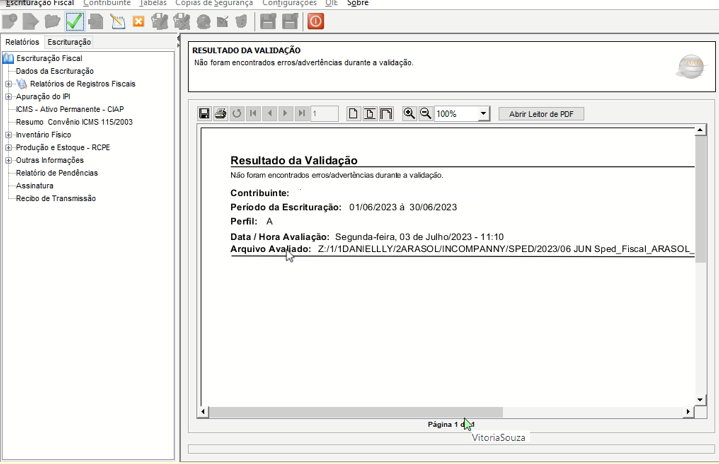Click the scroll down arrow of report
This screenshot has width=719, height=464.
coord(700,400)
